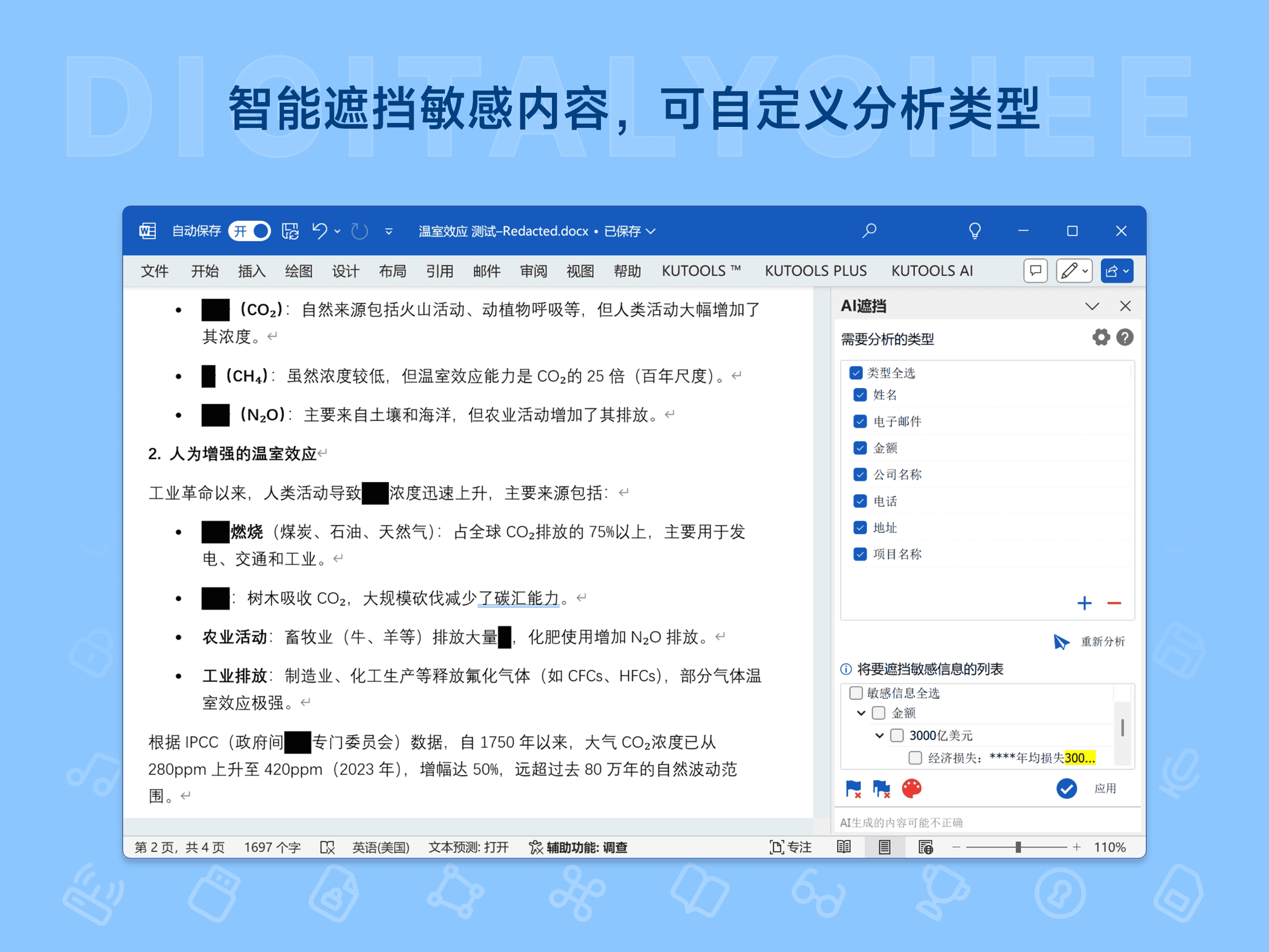This screenshot has height=952, width=1269.
Task: Switch to print layout view icon
Action: (x=884, y=848)
